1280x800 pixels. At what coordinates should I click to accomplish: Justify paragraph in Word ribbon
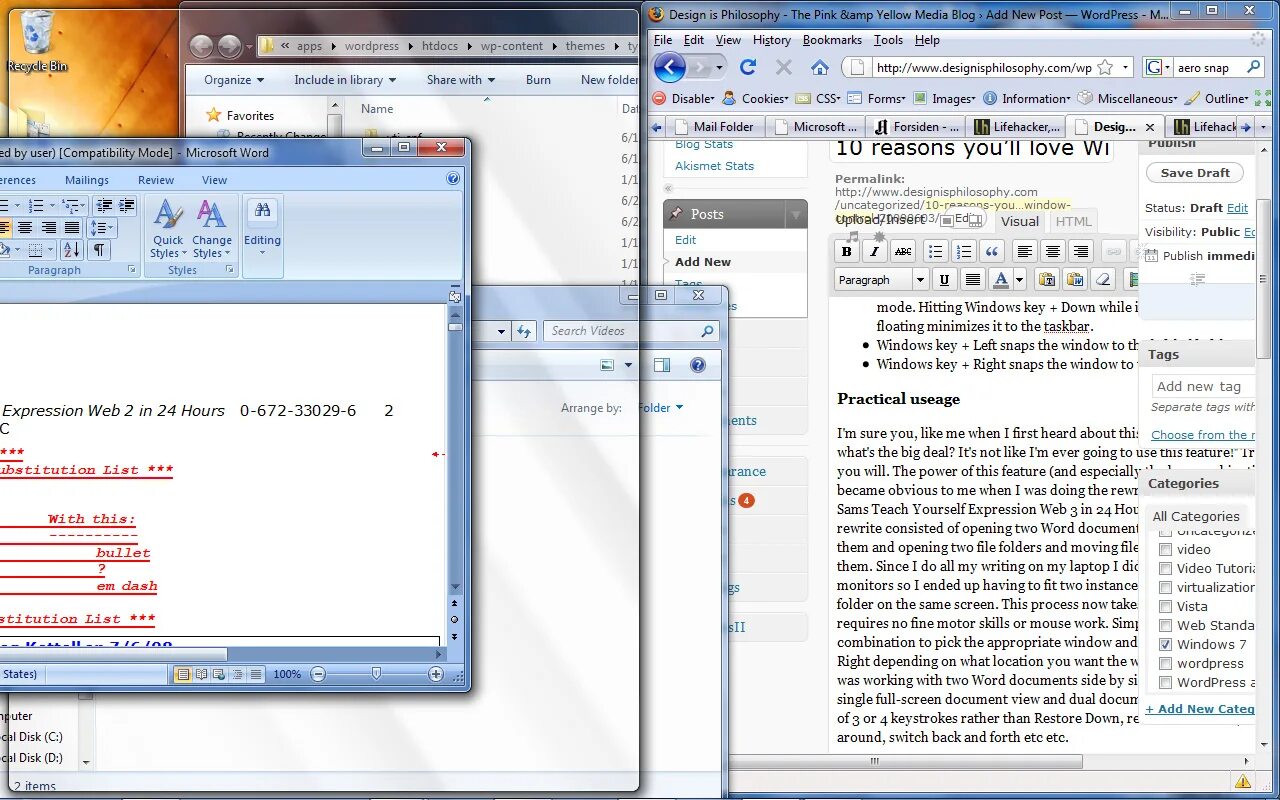coord(72,228)
